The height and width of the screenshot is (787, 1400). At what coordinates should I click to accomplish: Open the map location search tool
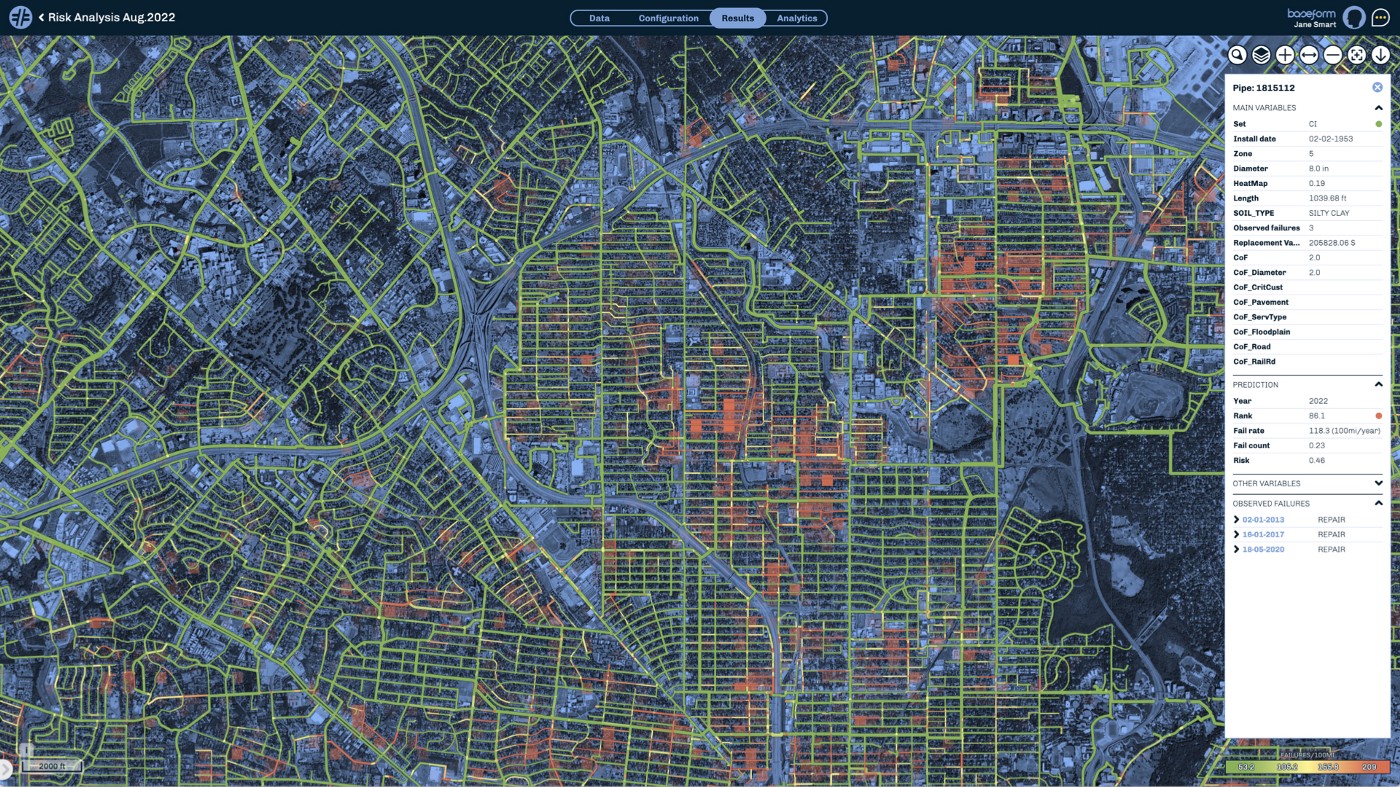pyautogui.click(x=1237, y=56)
